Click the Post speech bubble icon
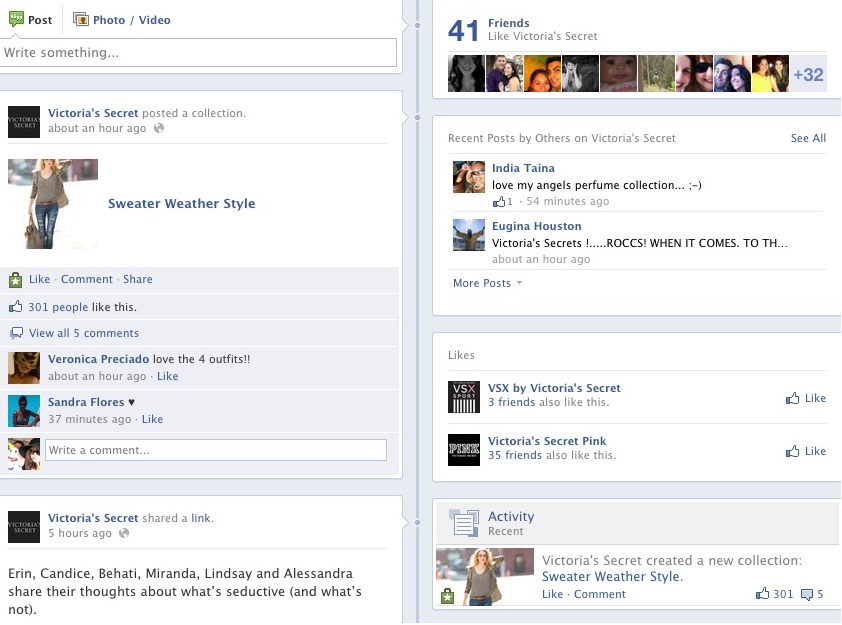Viewport: 842px width, 625px height. tap(16, 20)
